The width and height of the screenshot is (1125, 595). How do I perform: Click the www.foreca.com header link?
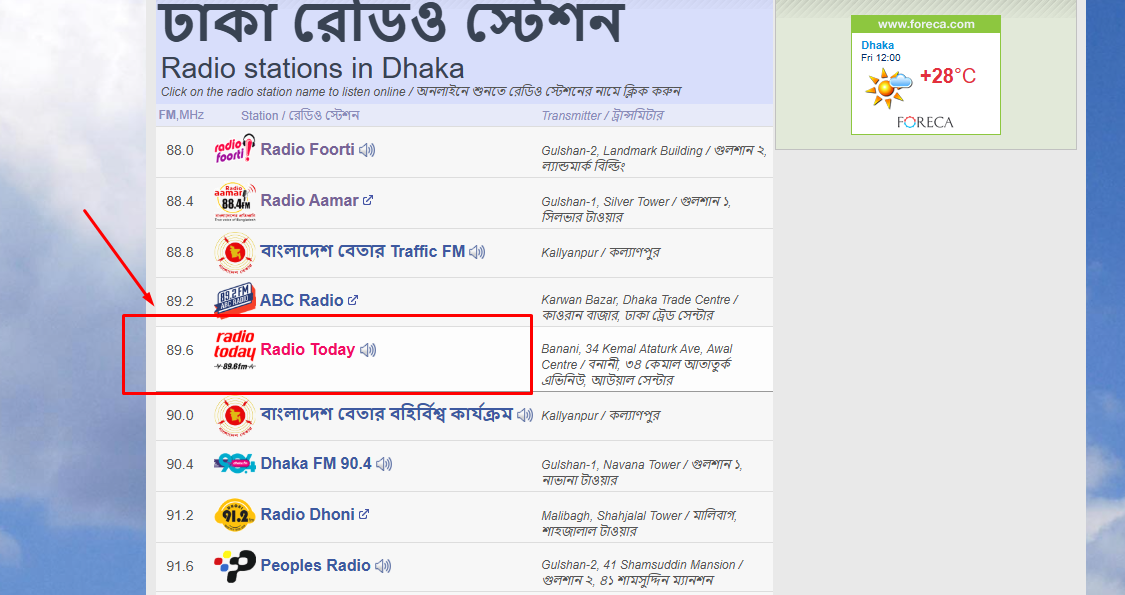click(x=924, y=23)
